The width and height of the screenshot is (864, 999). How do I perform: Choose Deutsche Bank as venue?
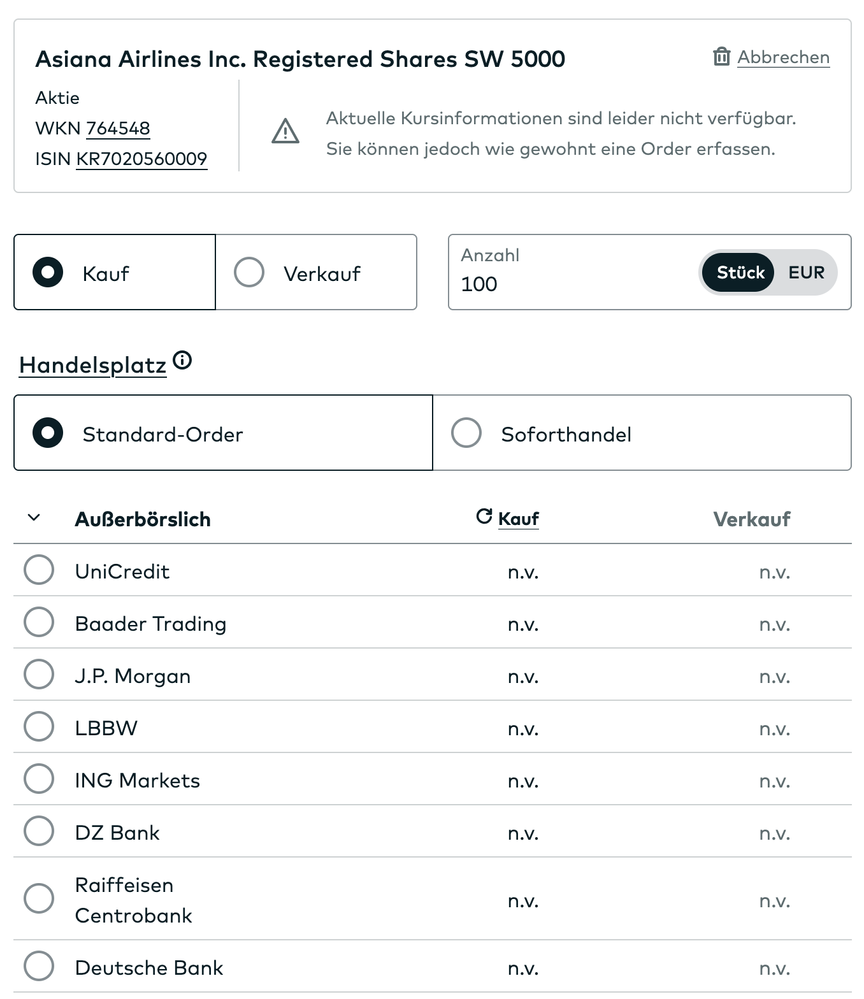click(39, 966)
